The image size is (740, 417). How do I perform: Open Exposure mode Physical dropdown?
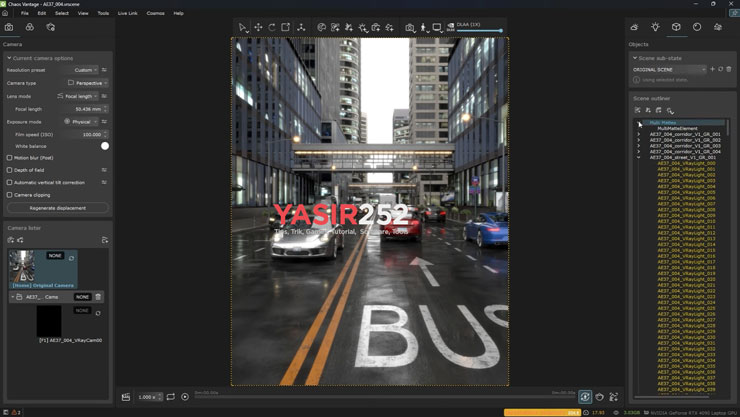(81, 122)
